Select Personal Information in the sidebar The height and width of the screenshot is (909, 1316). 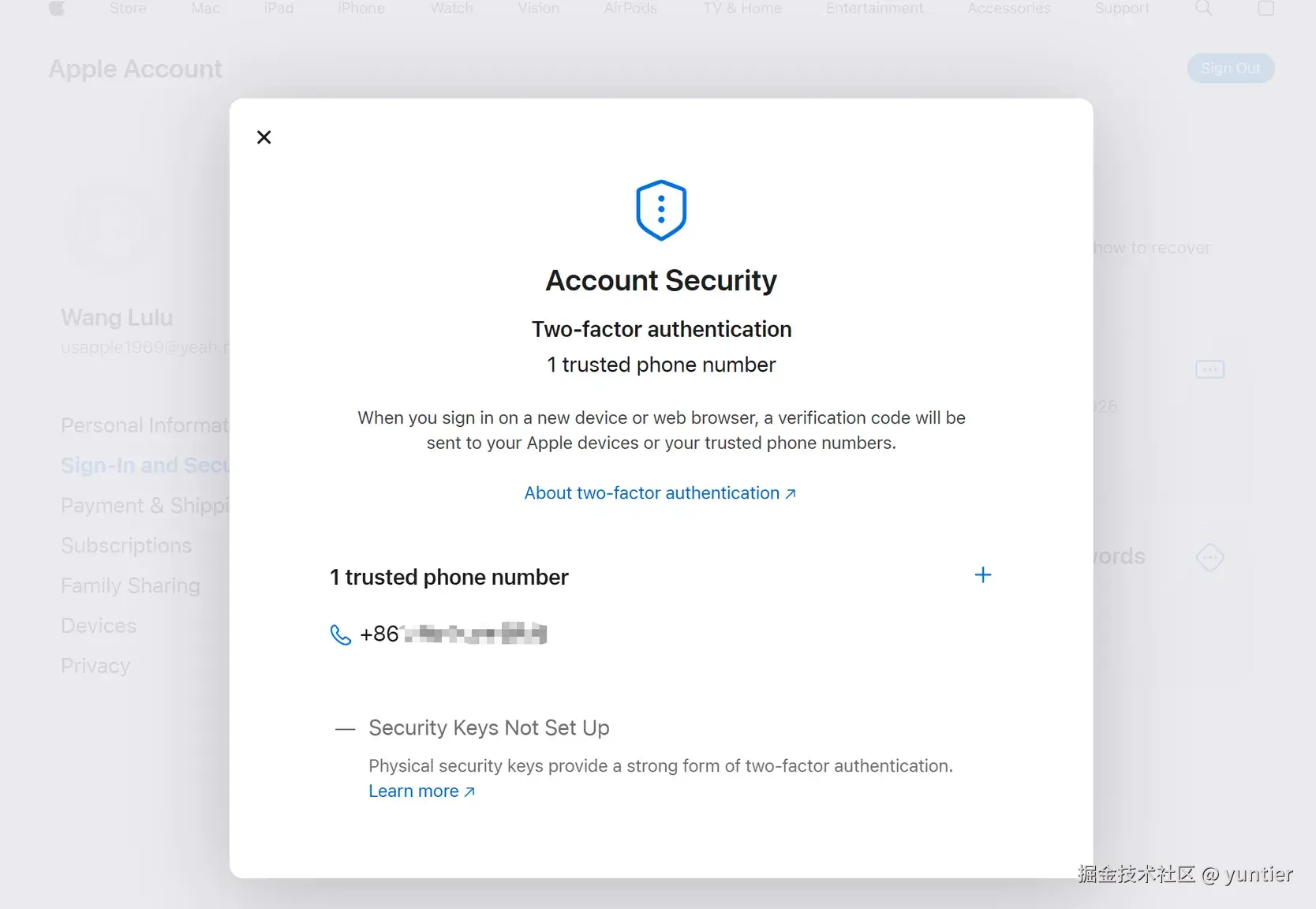(x=145, y=425)
